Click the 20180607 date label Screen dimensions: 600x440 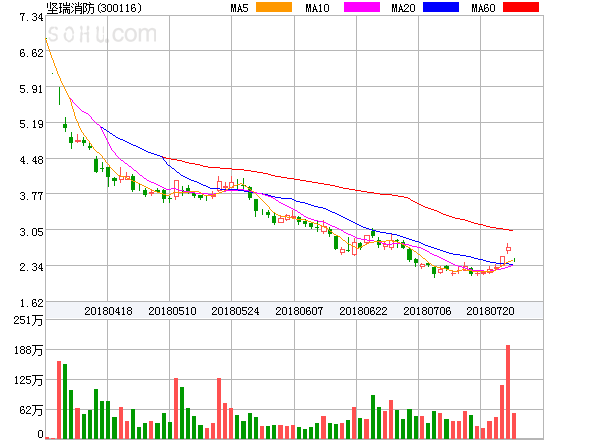coord(299,311)
